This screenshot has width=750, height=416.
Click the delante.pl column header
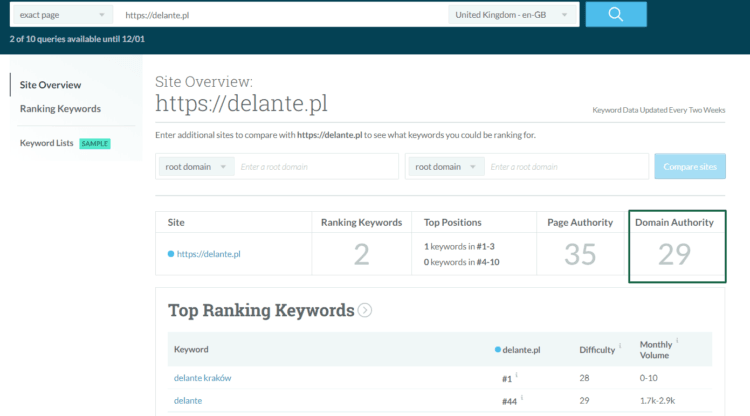(x=521, y=350)
